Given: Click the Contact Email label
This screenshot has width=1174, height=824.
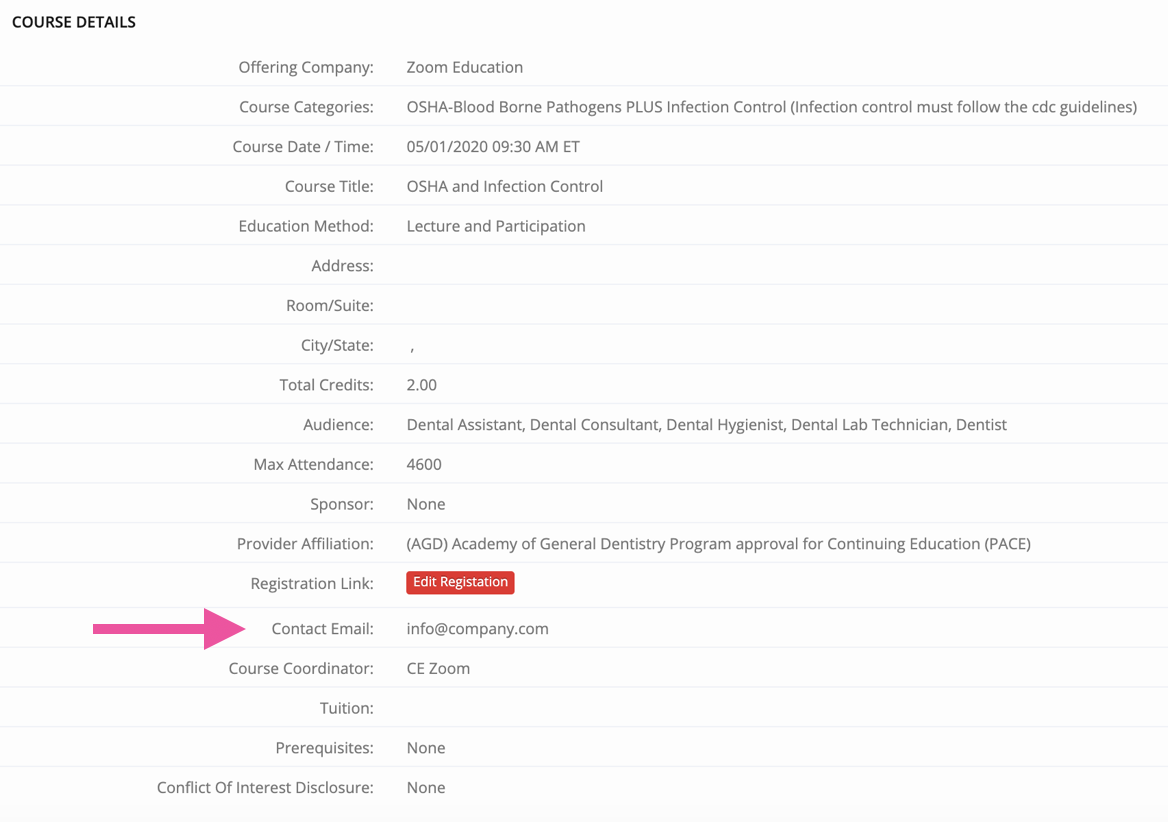Looking at the screenshot, I should pyautogui.click(x=323, y=629).
